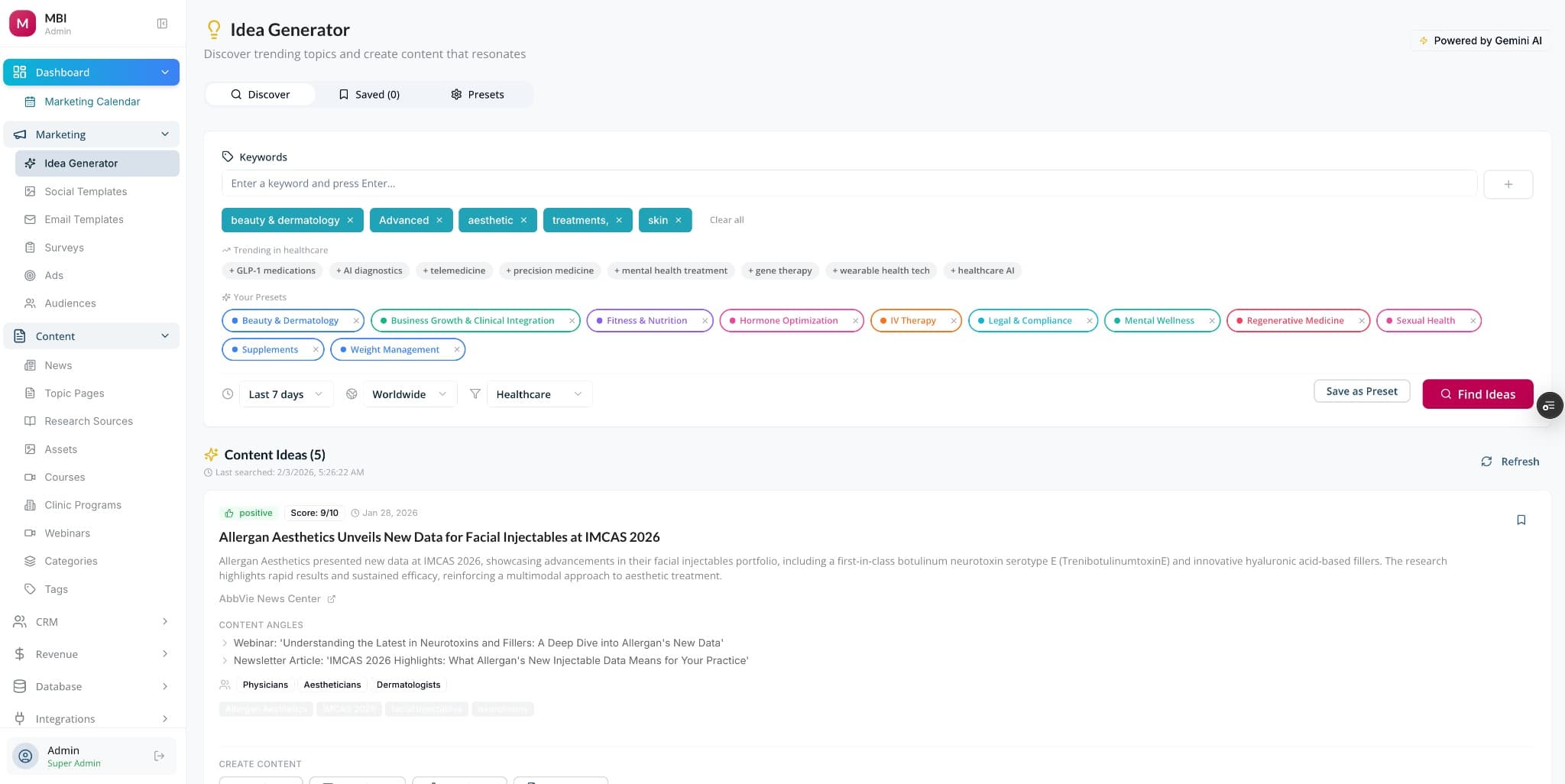
Task: Collapse the Dashboard section
Action: (x=165, y=72)
